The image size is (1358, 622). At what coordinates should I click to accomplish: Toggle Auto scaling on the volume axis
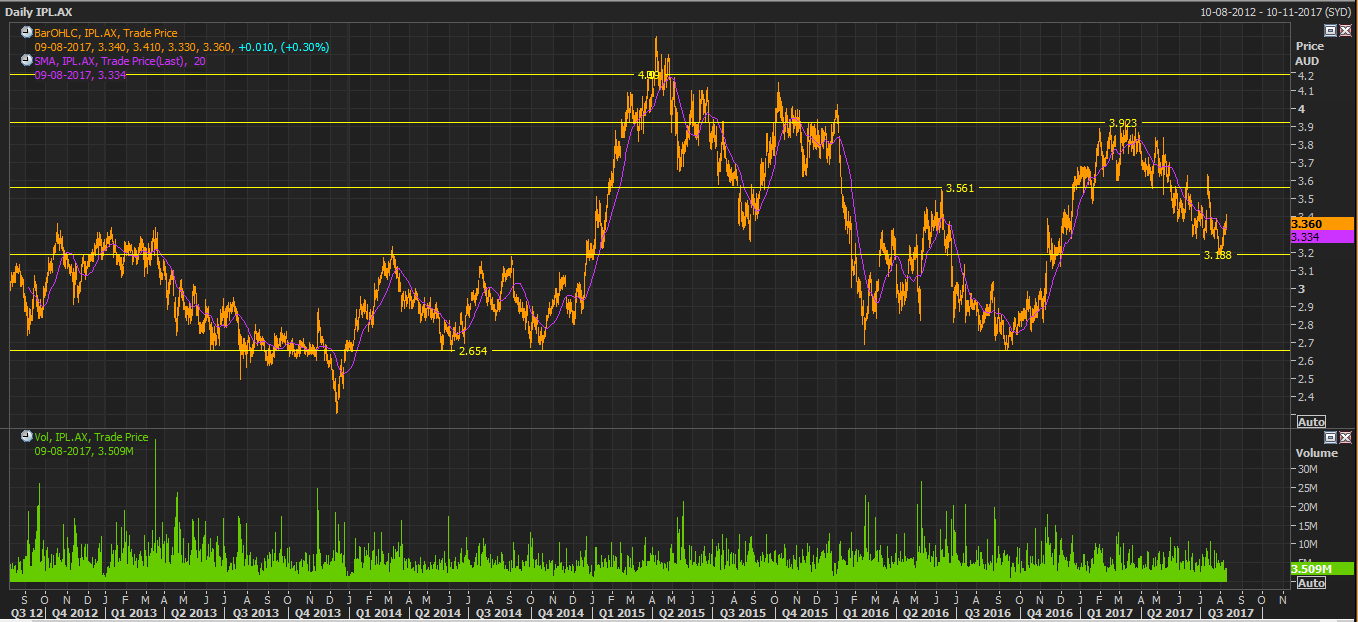click(1311, 583)
